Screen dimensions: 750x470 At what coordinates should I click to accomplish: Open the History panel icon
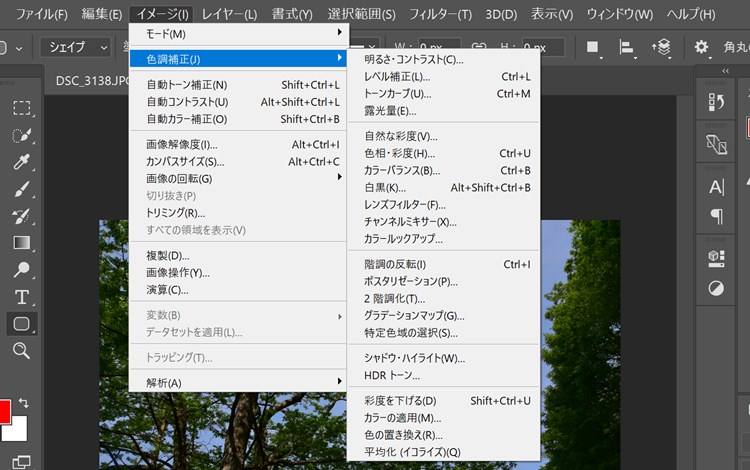click(x=716, y=102)
